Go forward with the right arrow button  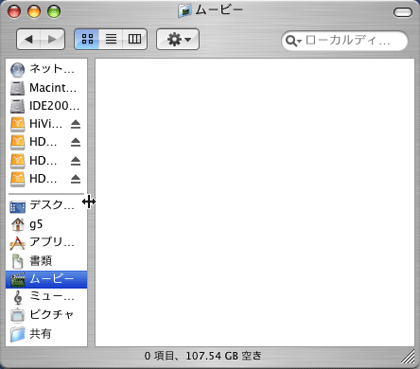click(52, 39)
